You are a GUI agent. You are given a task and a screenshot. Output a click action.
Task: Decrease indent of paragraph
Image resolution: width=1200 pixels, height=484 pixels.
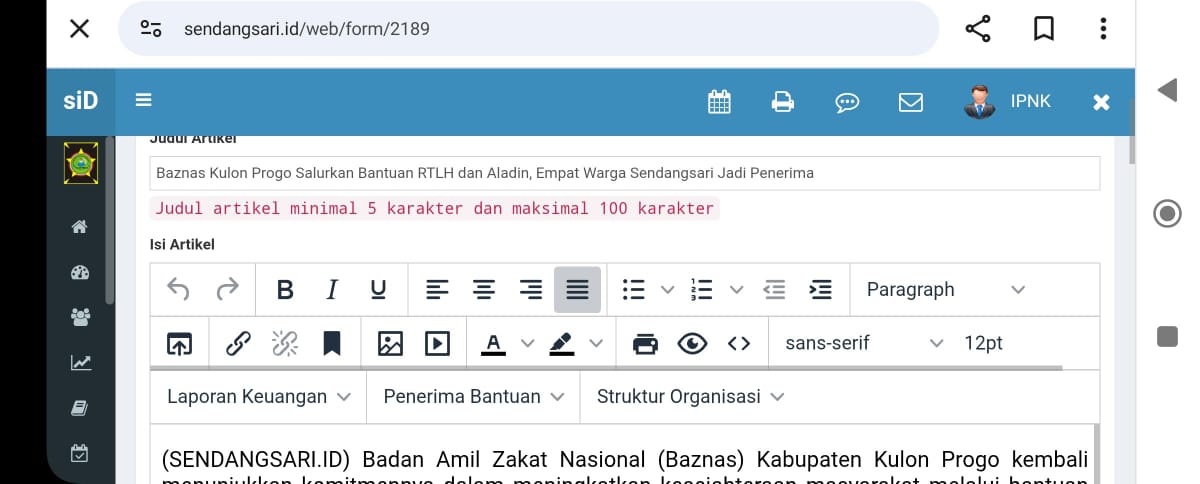click(x=774, y=290)
